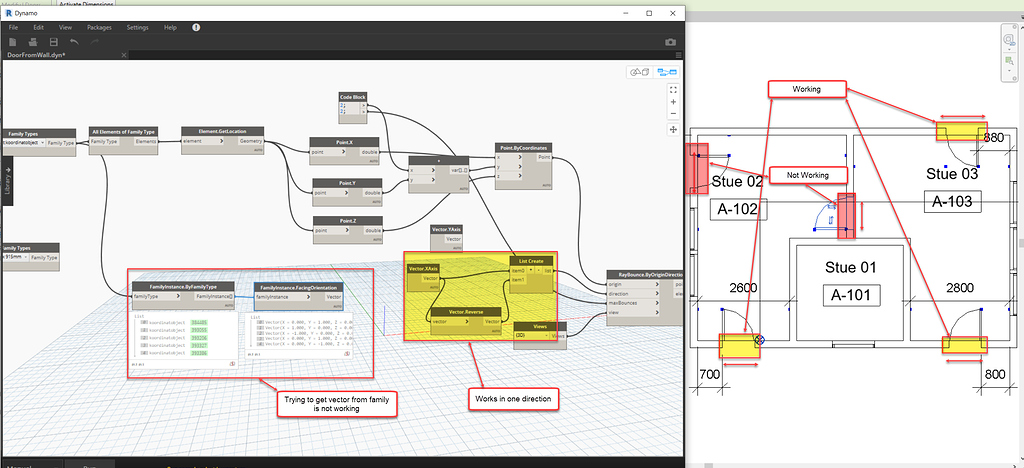Click the Save icon in toolbar
Image resolution: width=1024 pixels, height=468 pixels.
(53, 42)
